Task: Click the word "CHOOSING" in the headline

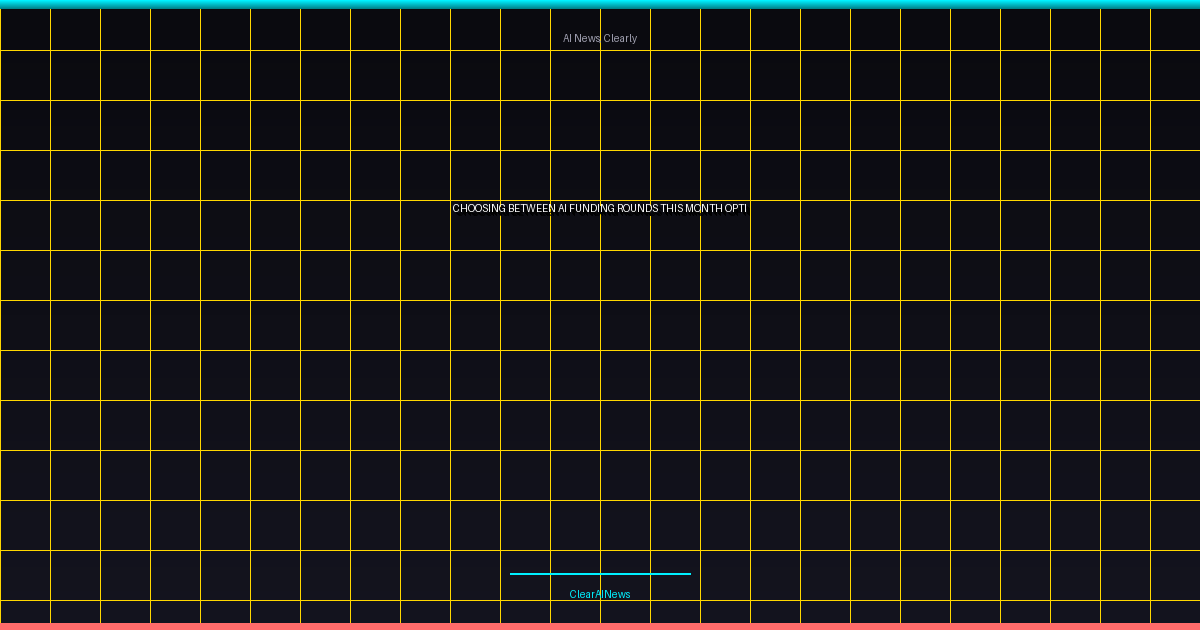Action: pos(479,209)
